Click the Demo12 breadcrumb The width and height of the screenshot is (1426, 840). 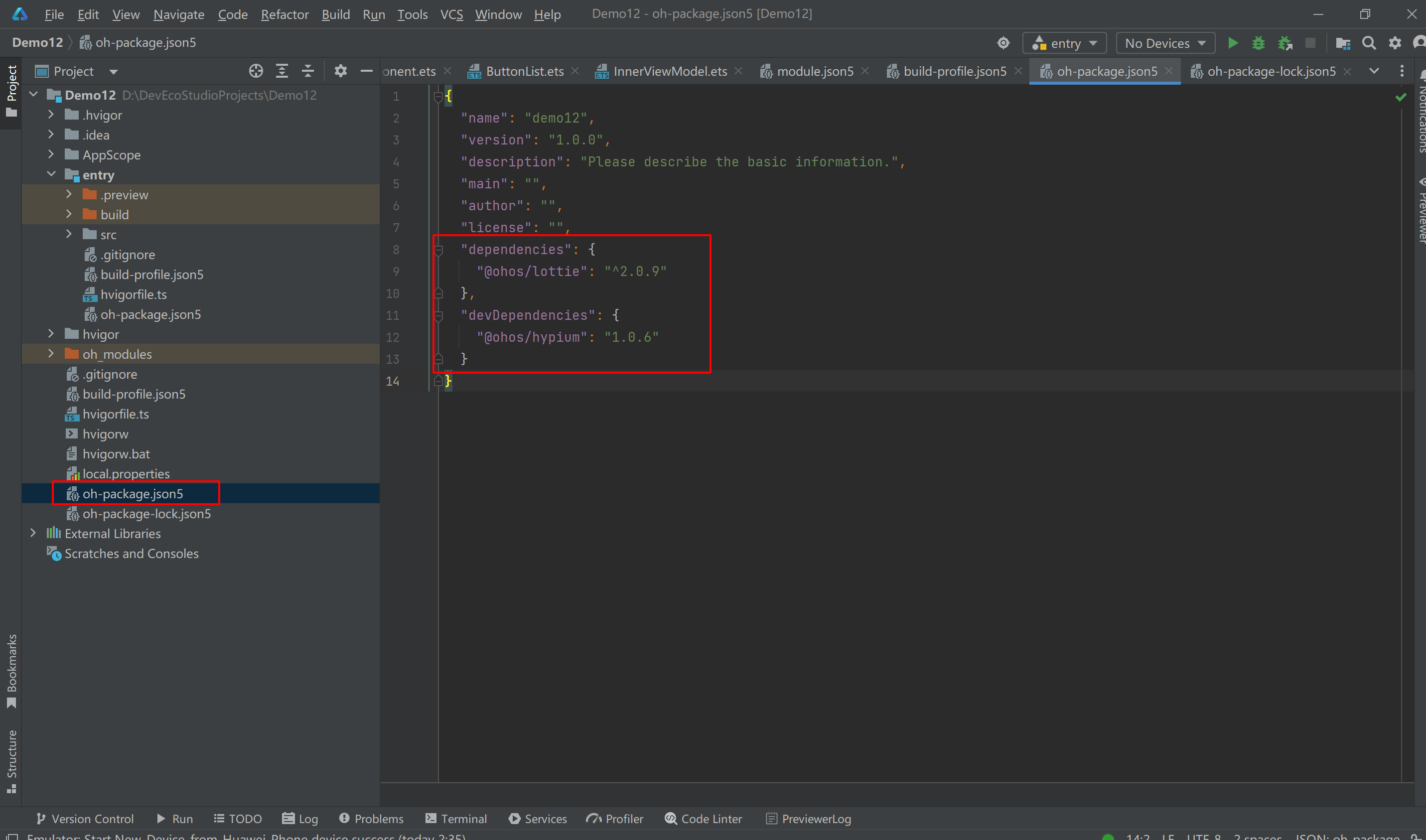pyautogui.click(x=37, y=42)
